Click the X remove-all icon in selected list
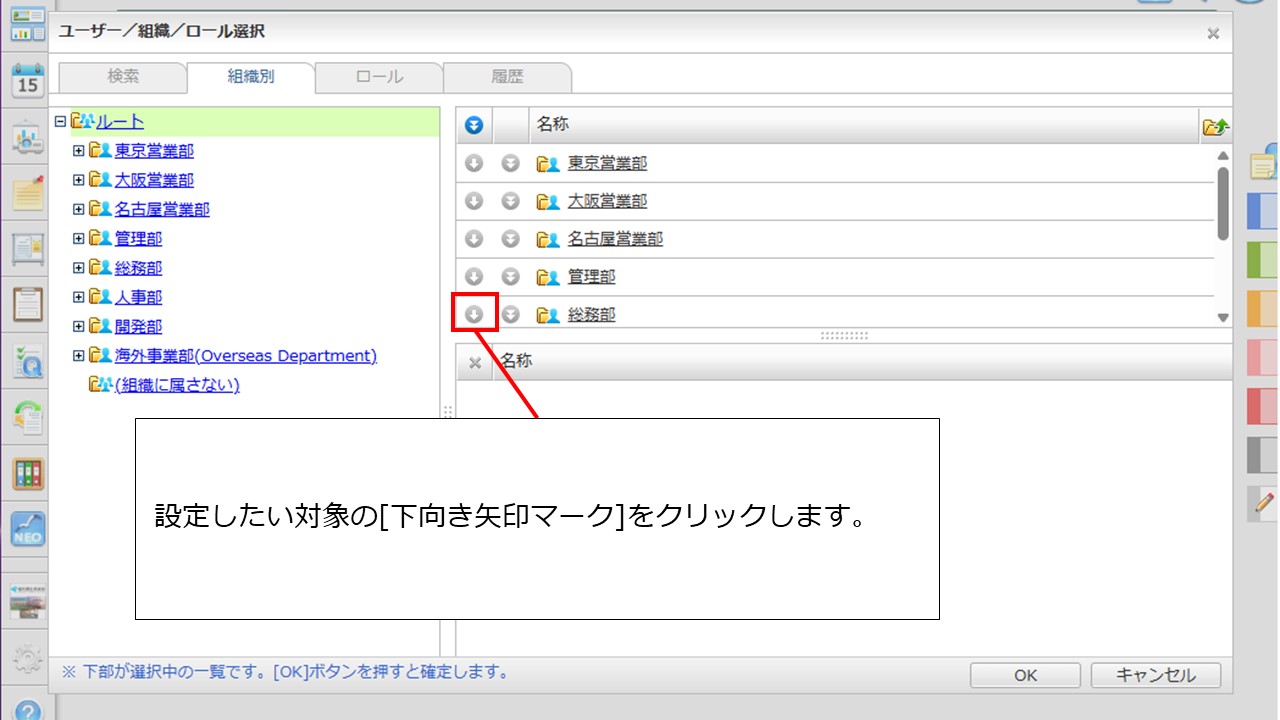 [475, 362]
